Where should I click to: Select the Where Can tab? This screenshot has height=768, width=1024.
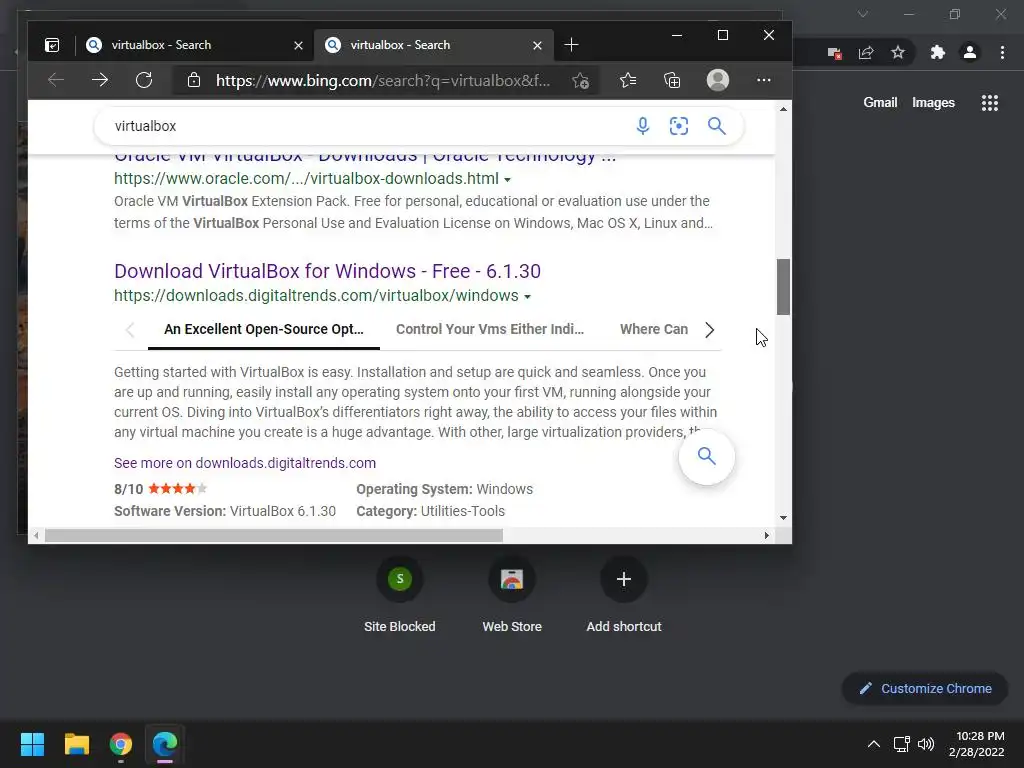(654, 329)
